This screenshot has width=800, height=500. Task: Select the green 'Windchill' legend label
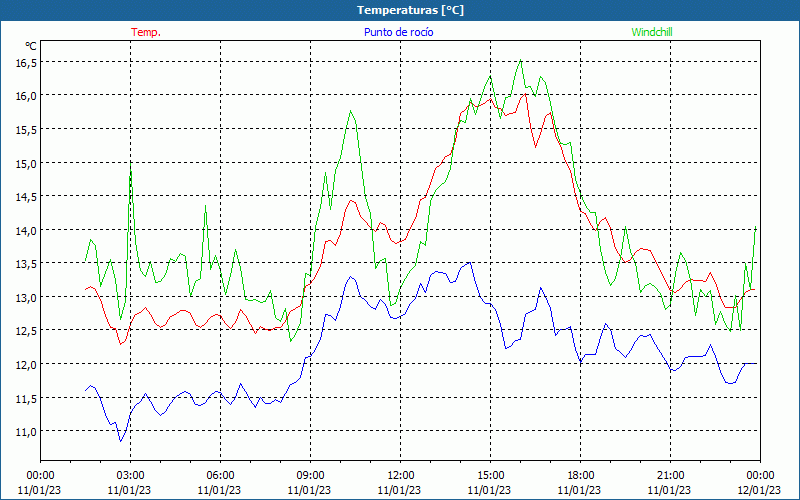click(652, 32)
